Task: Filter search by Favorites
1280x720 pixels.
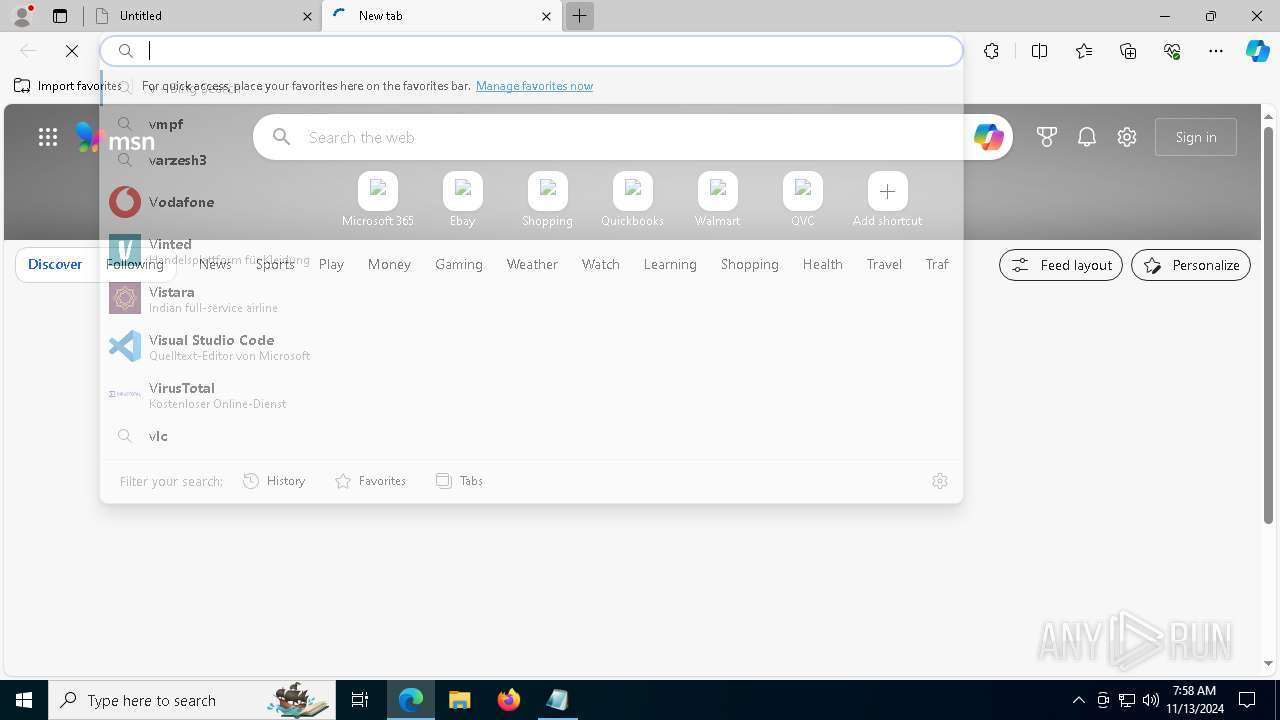Action: (371, 481)
